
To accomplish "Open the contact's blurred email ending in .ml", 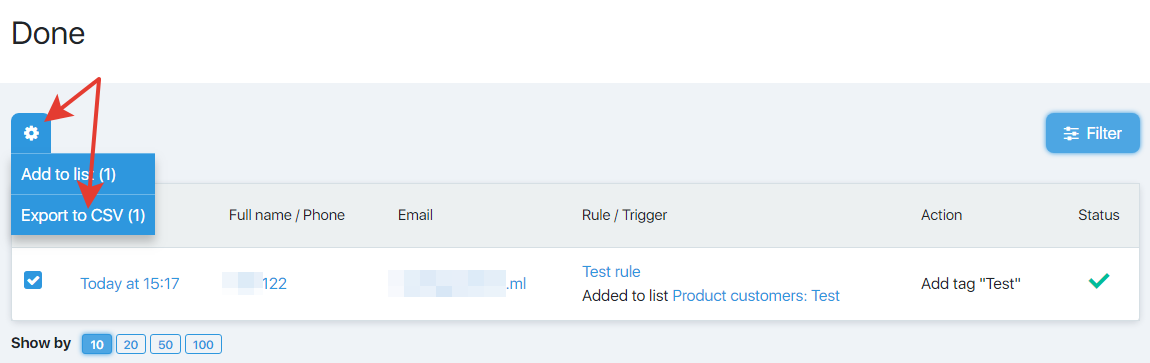I will coord(457,283).
